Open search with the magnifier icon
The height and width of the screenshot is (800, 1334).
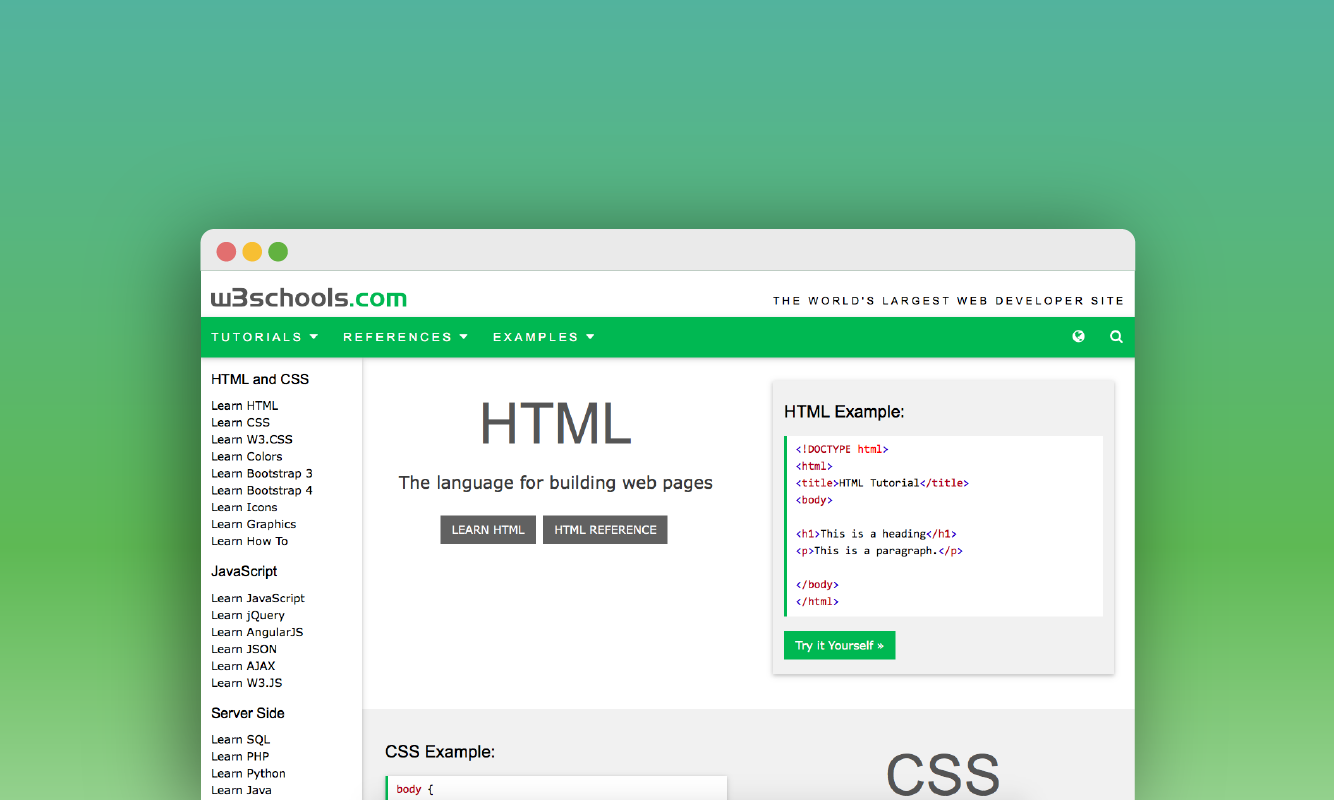pyautogui.click(x=1116, y=337)
